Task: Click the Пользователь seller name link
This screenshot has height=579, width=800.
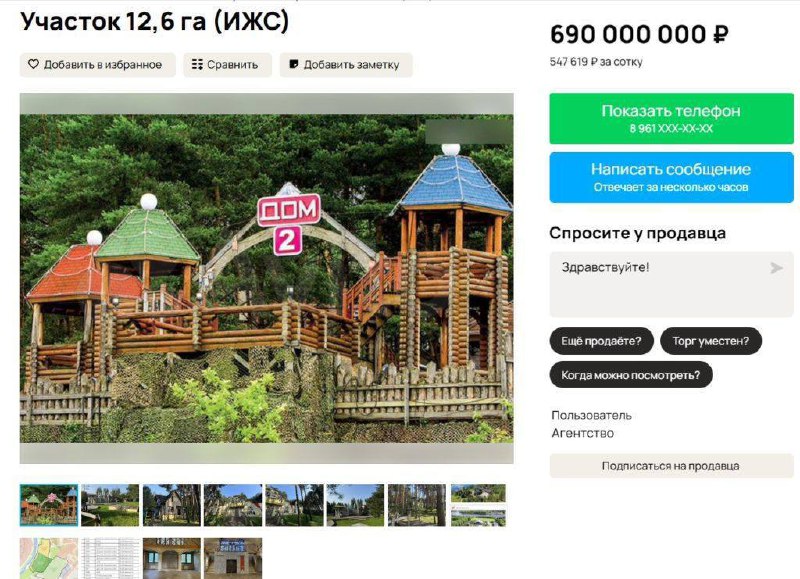Action: pos(591,415)
